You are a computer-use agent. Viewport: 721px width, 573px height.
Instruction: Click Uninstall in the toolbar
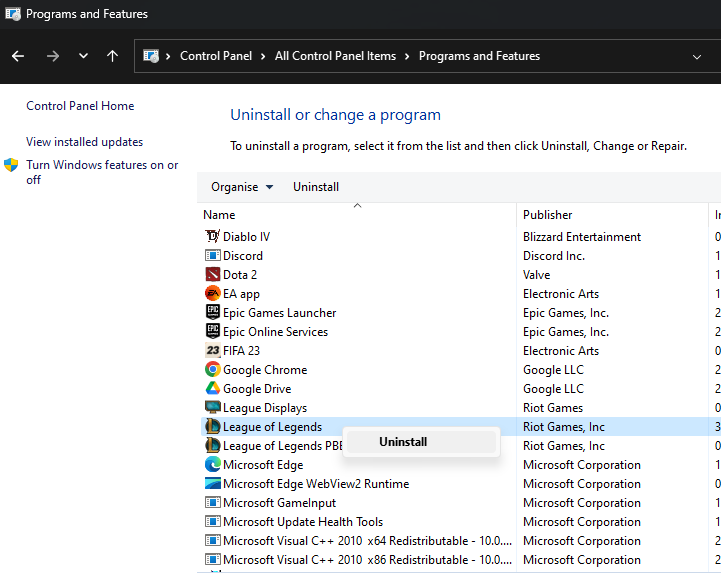[316, 187]
